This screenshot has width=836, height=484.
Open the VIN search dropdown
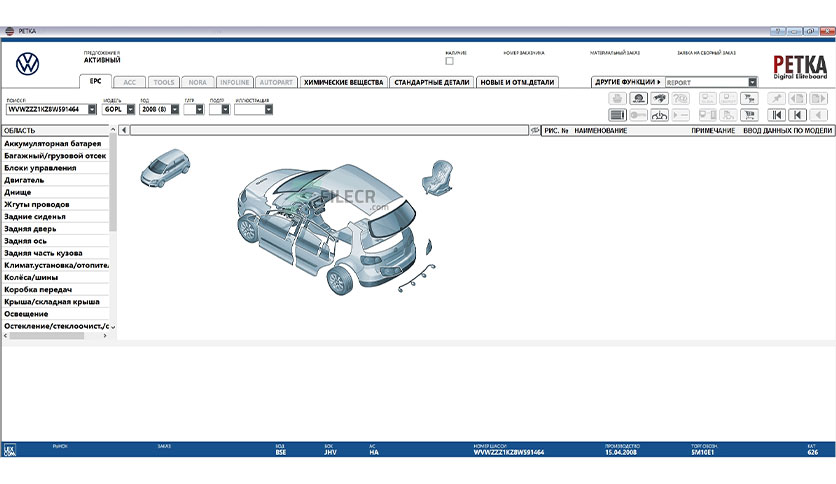point(92,110)
